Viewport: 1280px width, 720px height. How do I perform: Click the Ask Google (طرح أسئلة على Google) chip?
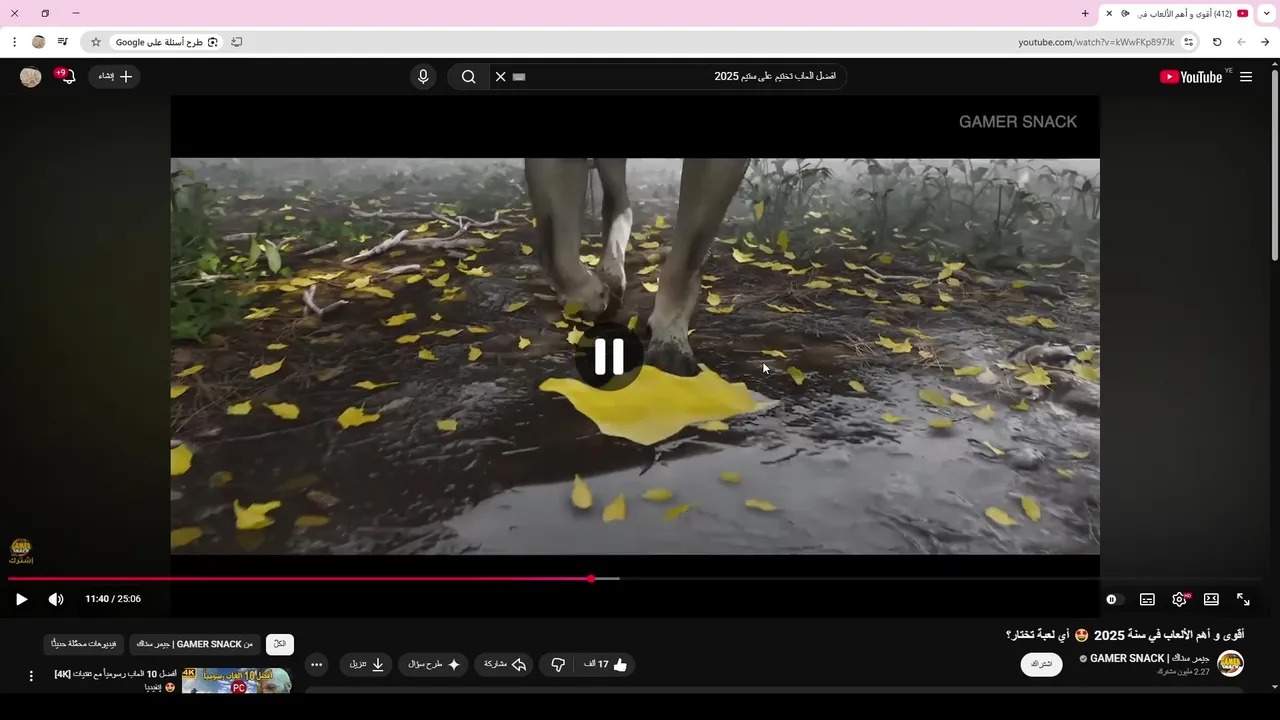click(166, 42)
